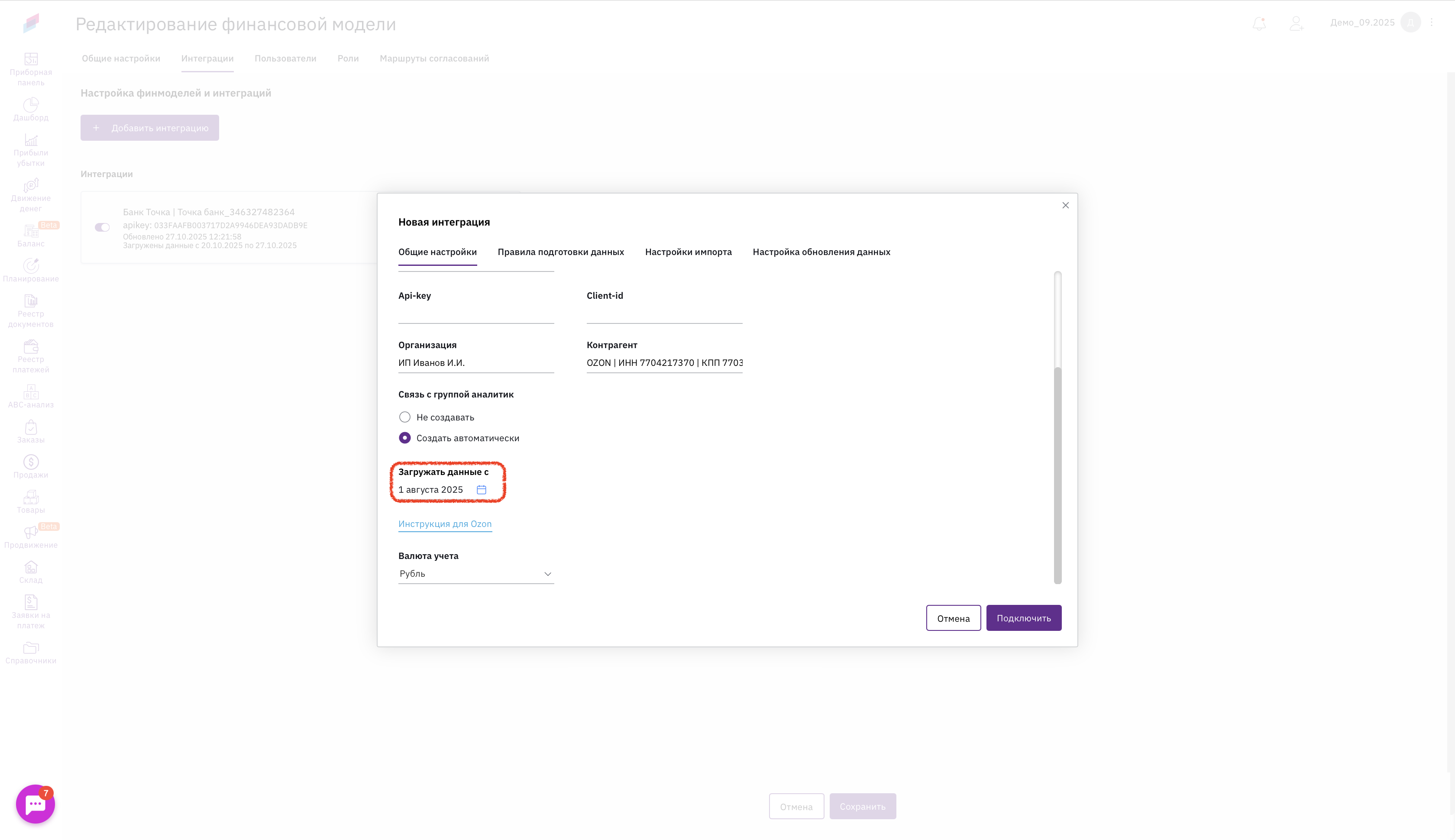The width and height of the screenshot is (1455, 840).
Task: Open the calendar date picker icon
Action: click(481, 489)
